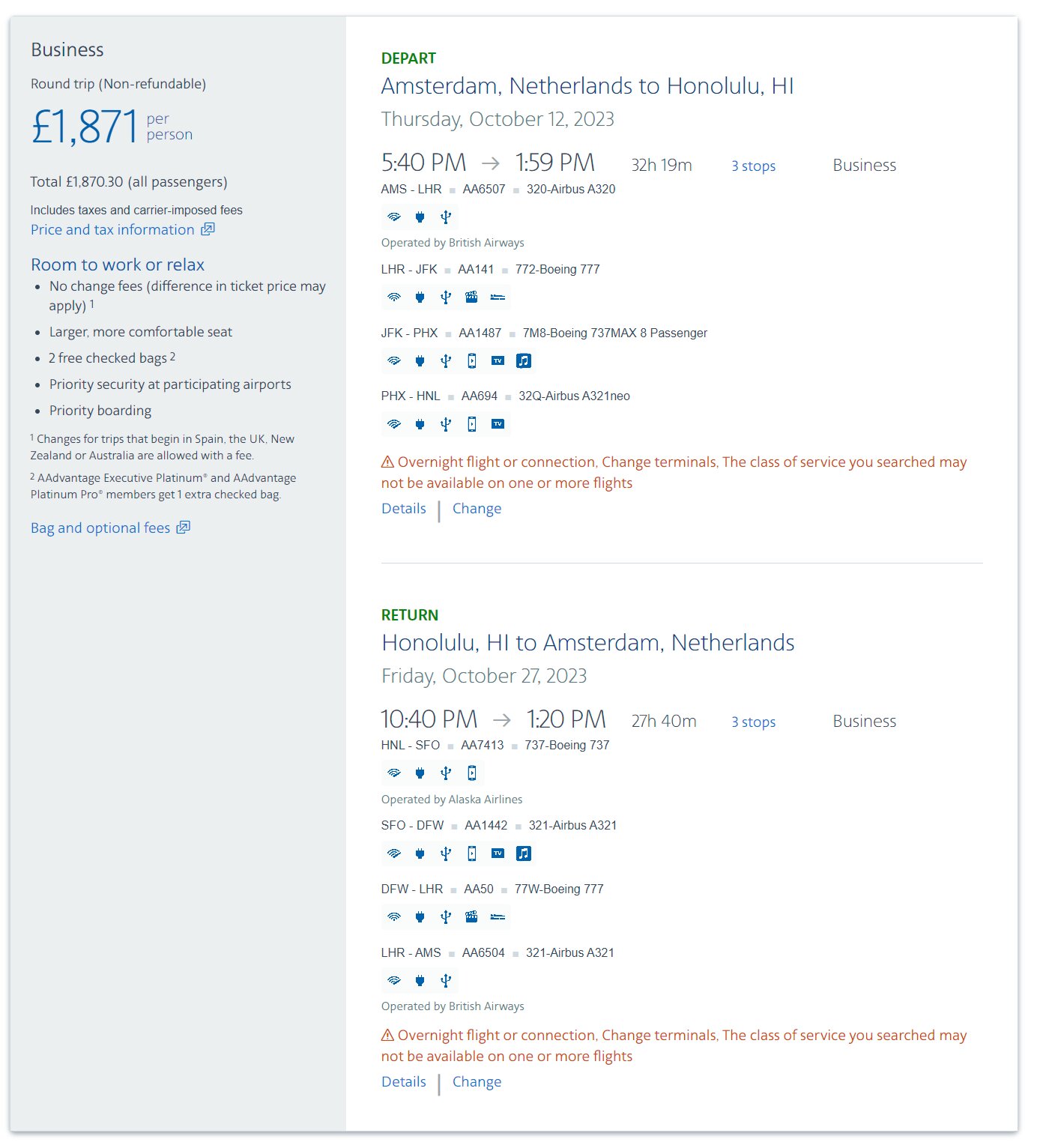
Task: Click the power outlet icon for HNL - SFO
Action: click(x=420, y=773)
